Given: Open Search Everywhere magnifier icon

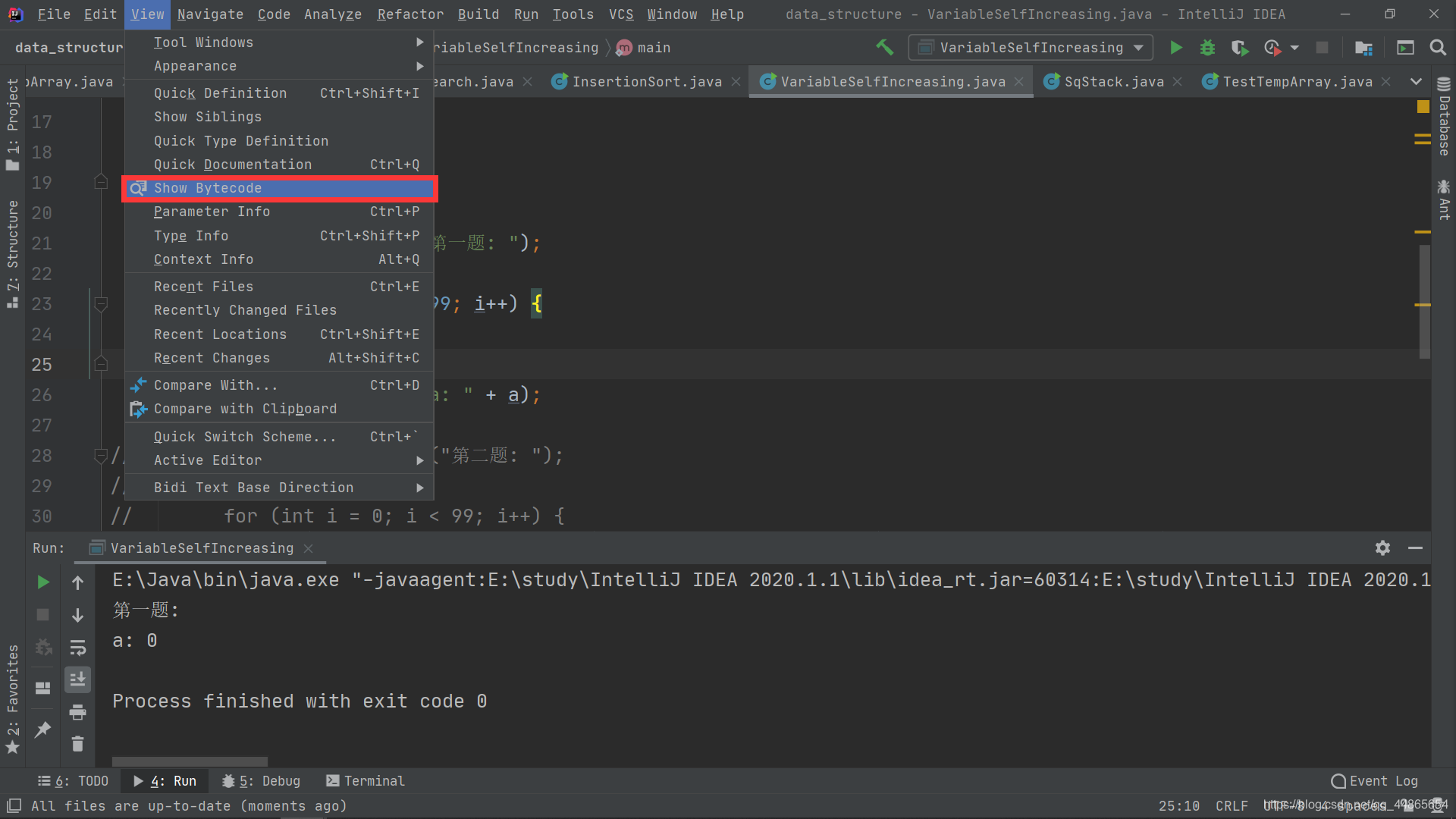Looking at the screenshot, I should point(1437,48).
